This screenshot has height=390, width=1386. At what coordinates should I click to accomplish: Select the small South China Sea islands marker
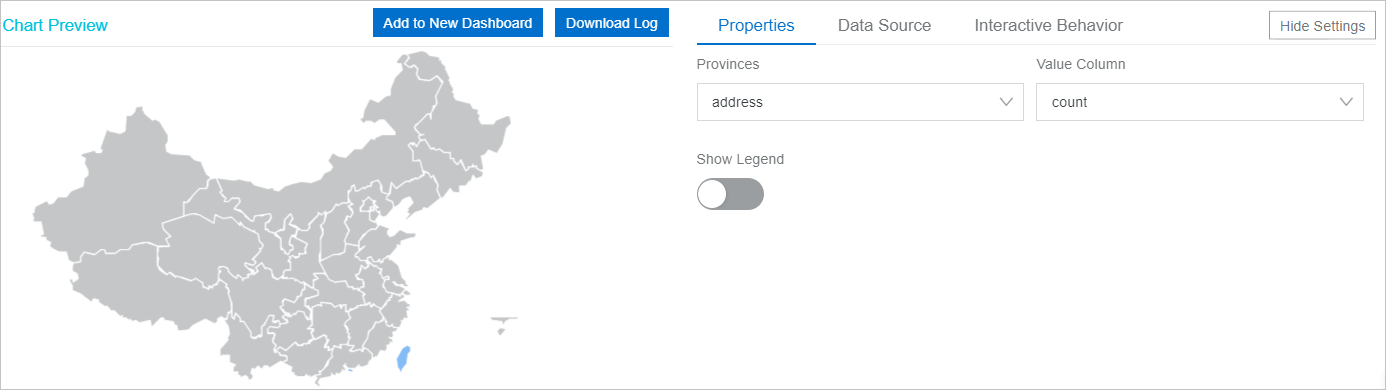click(x=504, y=324)
